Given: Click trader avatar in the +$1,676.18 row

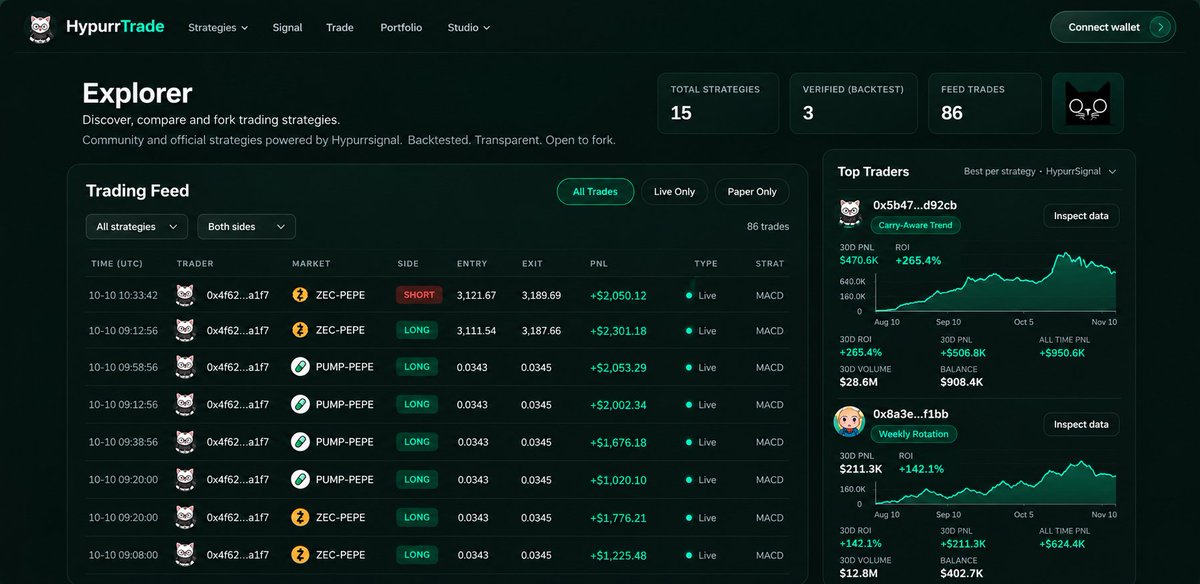Looking at the screenshot, I should pyautogui.click(x=184, y=442).
